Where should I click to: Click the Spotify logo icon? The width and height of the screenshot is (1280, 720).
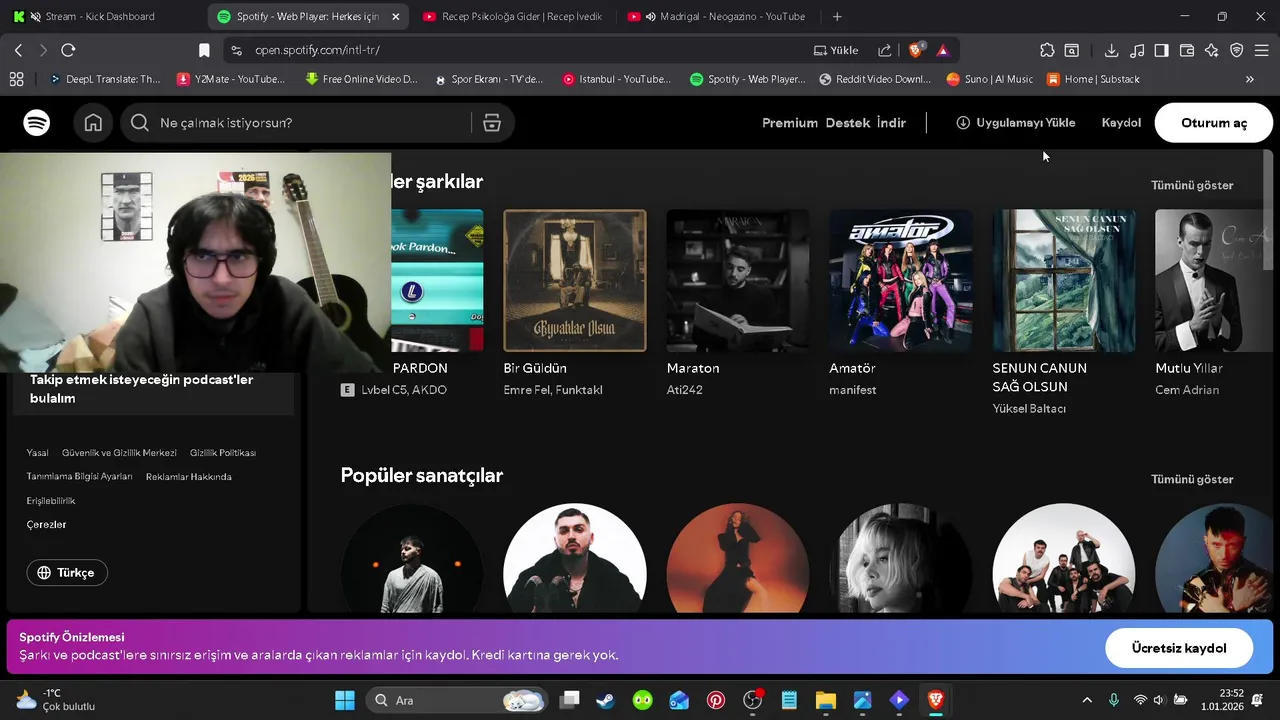click(x=37, y=123)
